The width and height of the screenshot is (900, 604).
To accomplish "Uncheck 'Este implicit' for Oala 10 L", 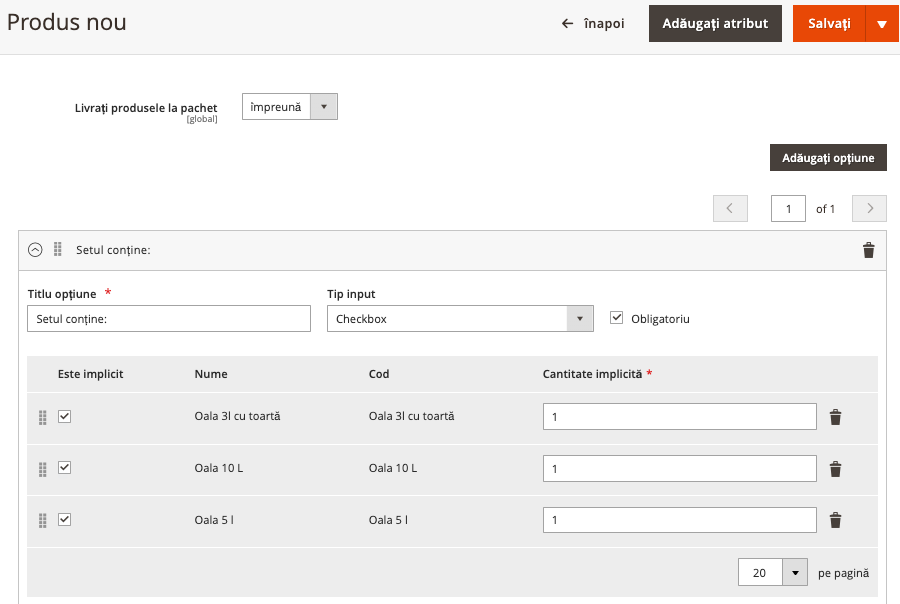I will pos(64,468).
